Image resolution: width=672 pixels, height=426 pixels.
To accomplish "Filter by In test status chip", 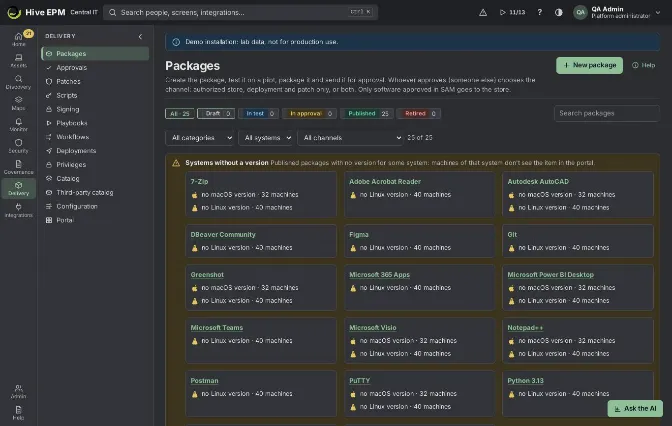I will click(x=258, y=114).
